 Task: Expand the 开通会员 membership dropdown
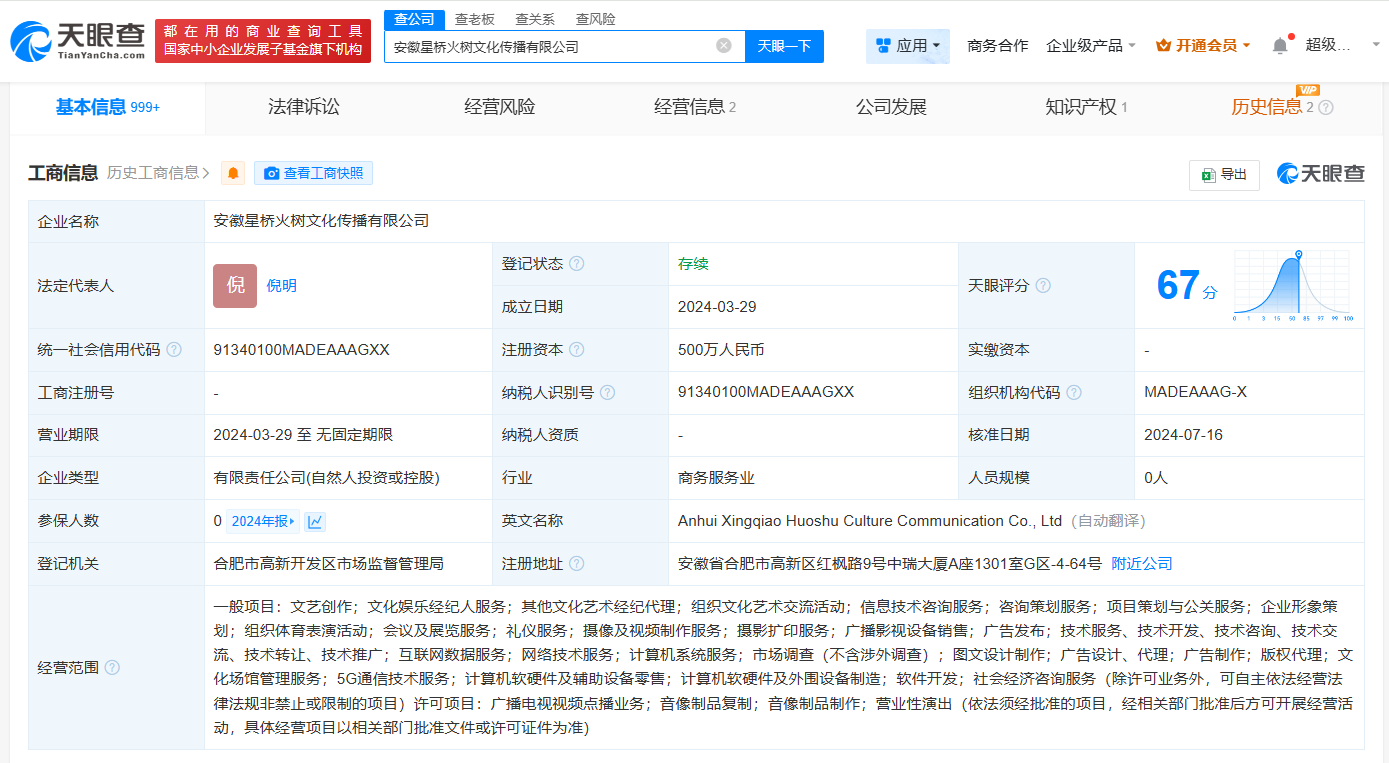point(1203,46)
